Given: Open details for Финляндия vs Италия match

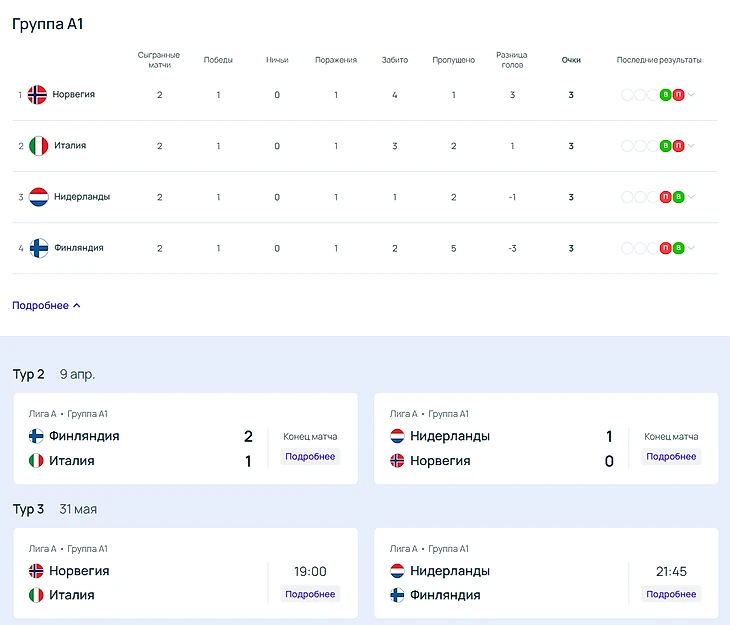Looking at the screenshot, I should [310, 457].
